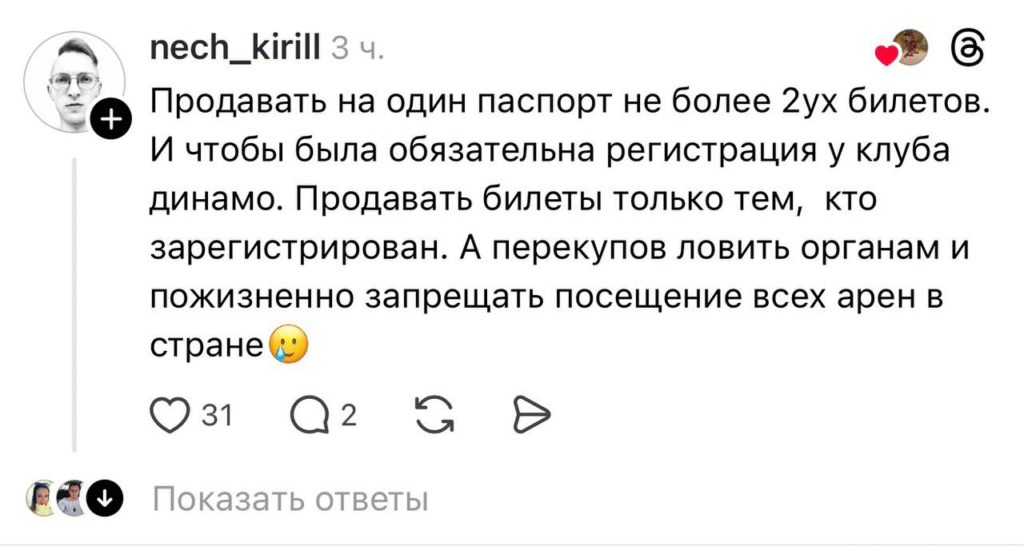Repost using the circular arrows icon

[434, 414]
